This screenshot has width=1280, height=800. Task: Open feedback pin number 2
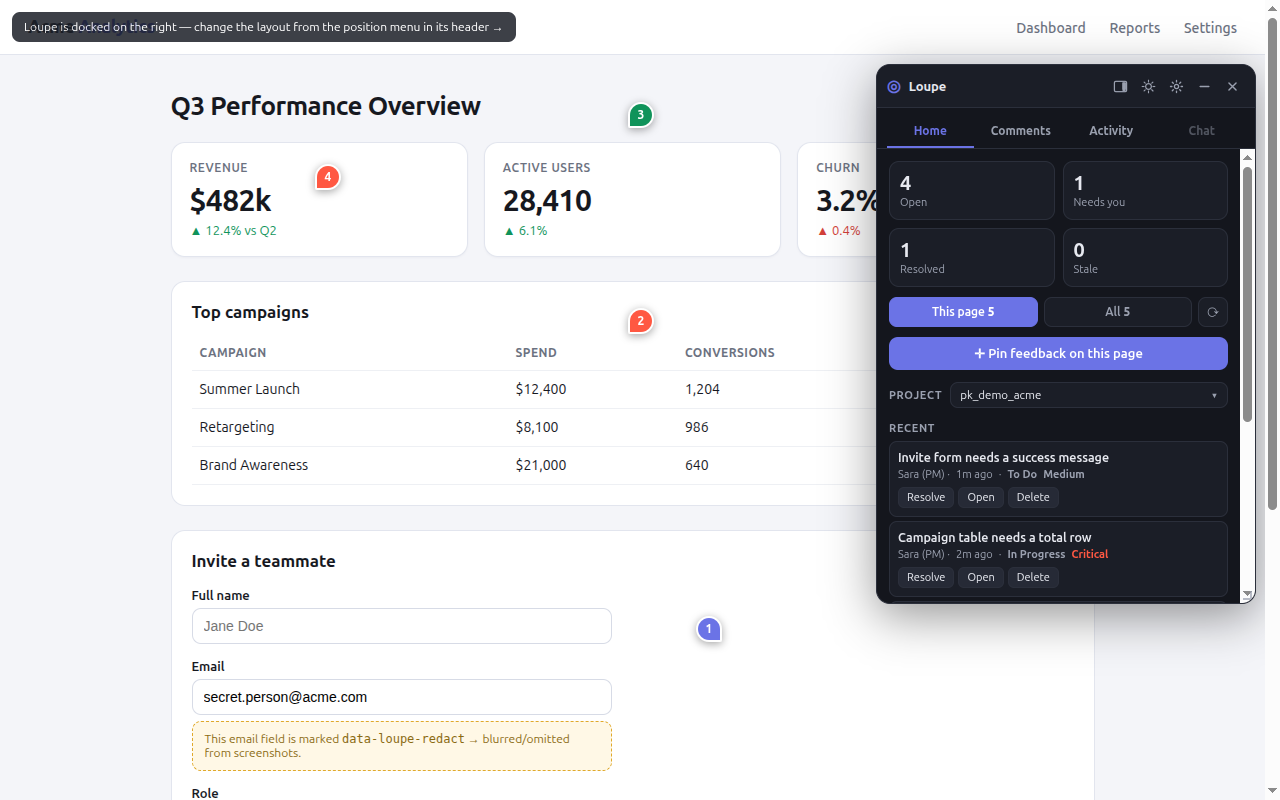[x=640, y=321]
